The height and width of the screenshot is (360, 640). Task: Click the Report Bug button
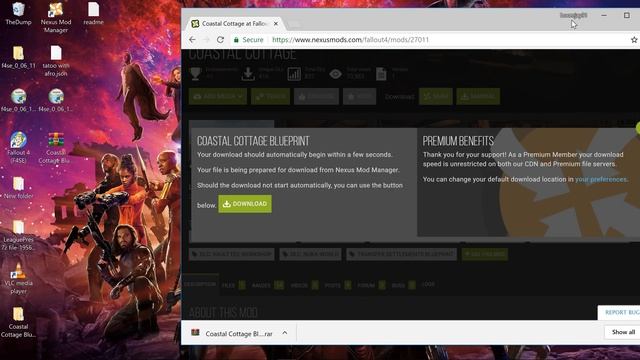coord(620,312)
